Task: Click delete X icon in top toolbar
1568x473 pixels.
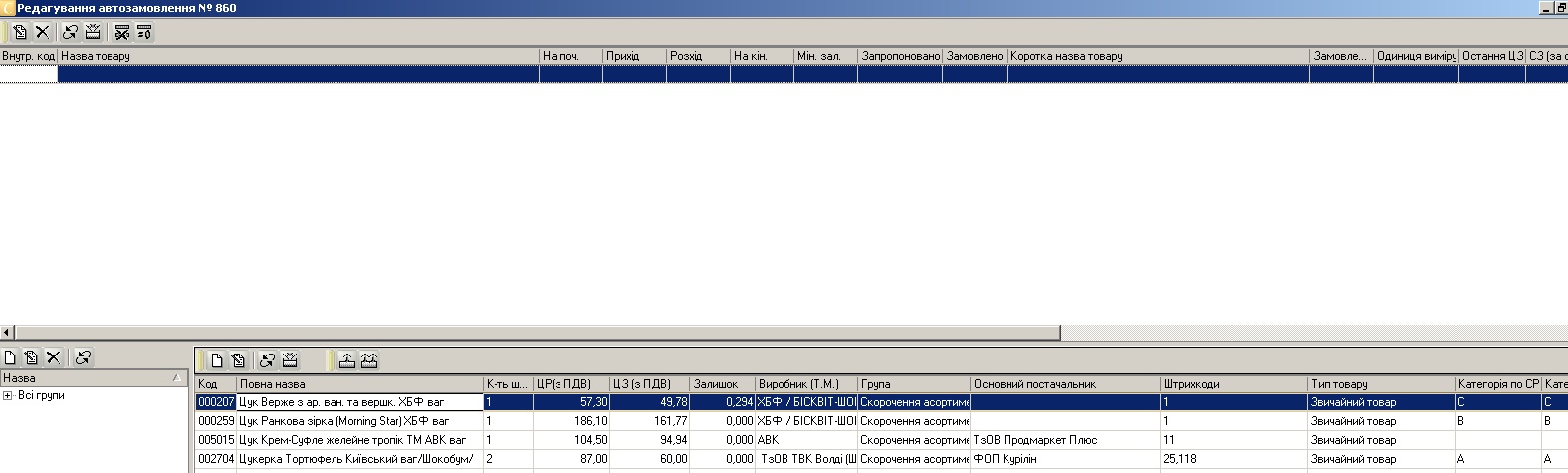Action: click(x=43, y=32)
